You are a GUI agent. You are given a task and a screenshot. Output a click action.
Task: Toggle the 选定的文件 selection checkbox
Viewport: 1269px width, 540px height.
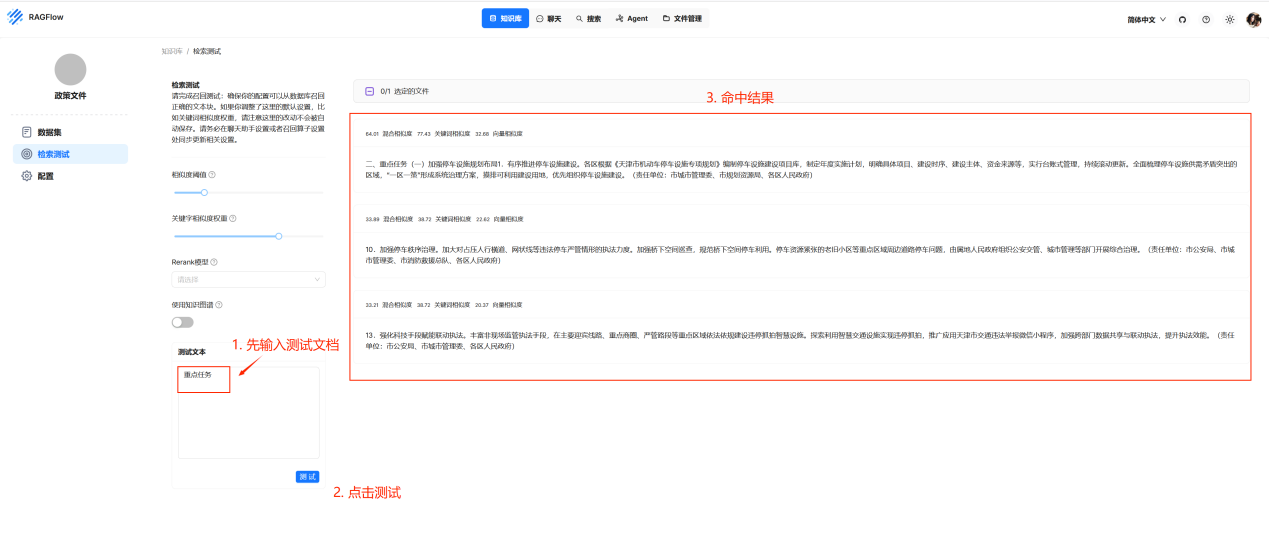369,91
